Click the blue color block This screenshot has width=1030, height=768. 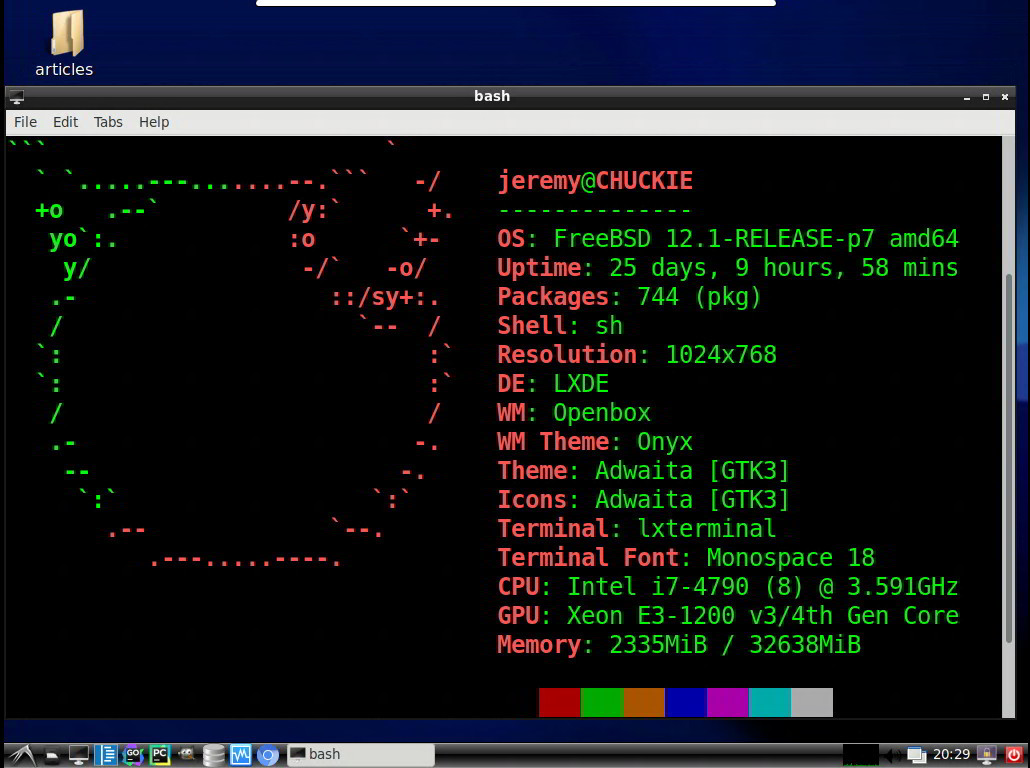coord(686,702)
